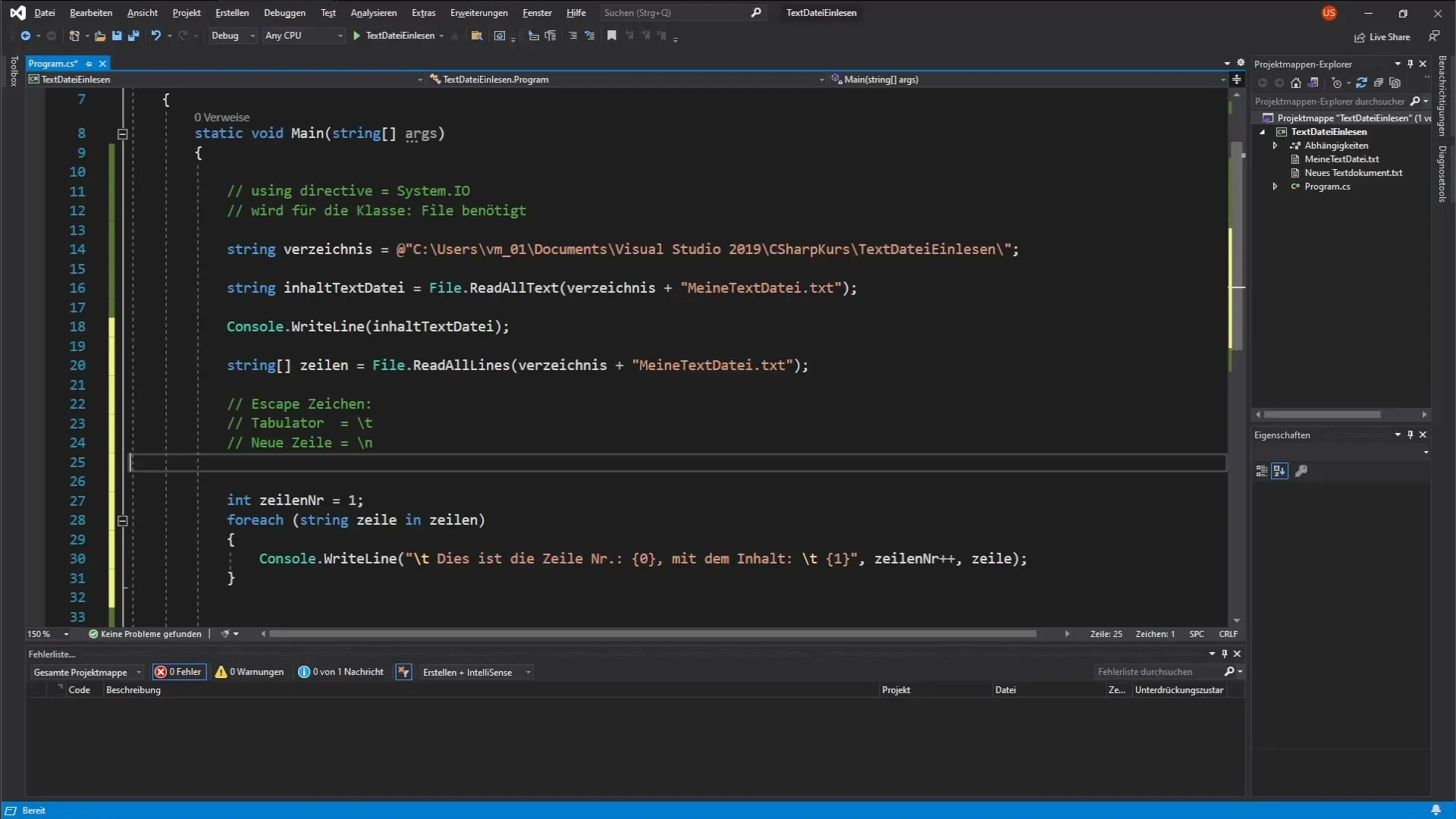This screenshot has height=819, width=1456.
Task: Pin the Program.cs tab
Action: 89,64
